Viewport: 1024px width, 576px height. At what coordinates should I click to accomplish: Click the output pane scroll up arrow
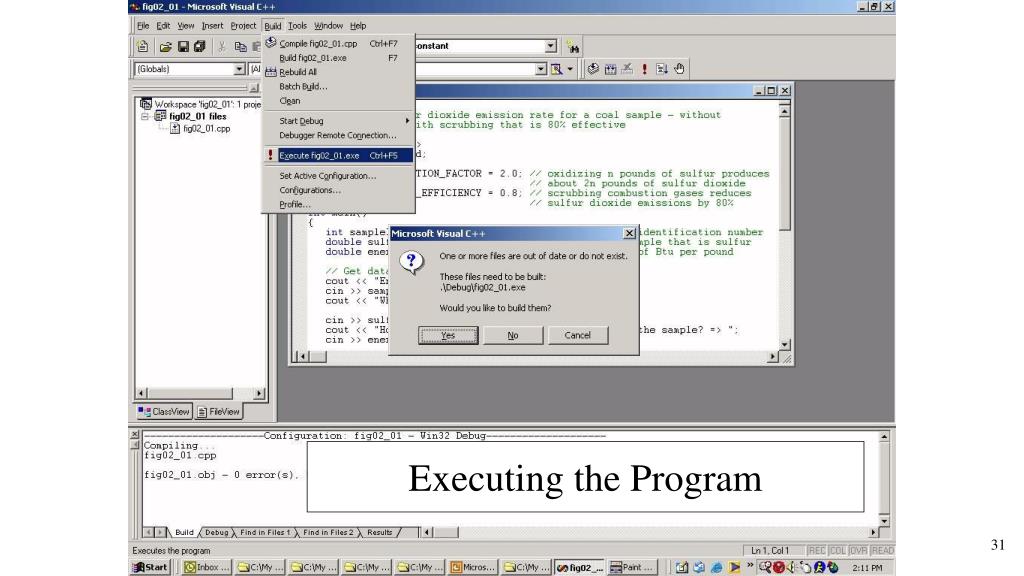click(884, 436)
